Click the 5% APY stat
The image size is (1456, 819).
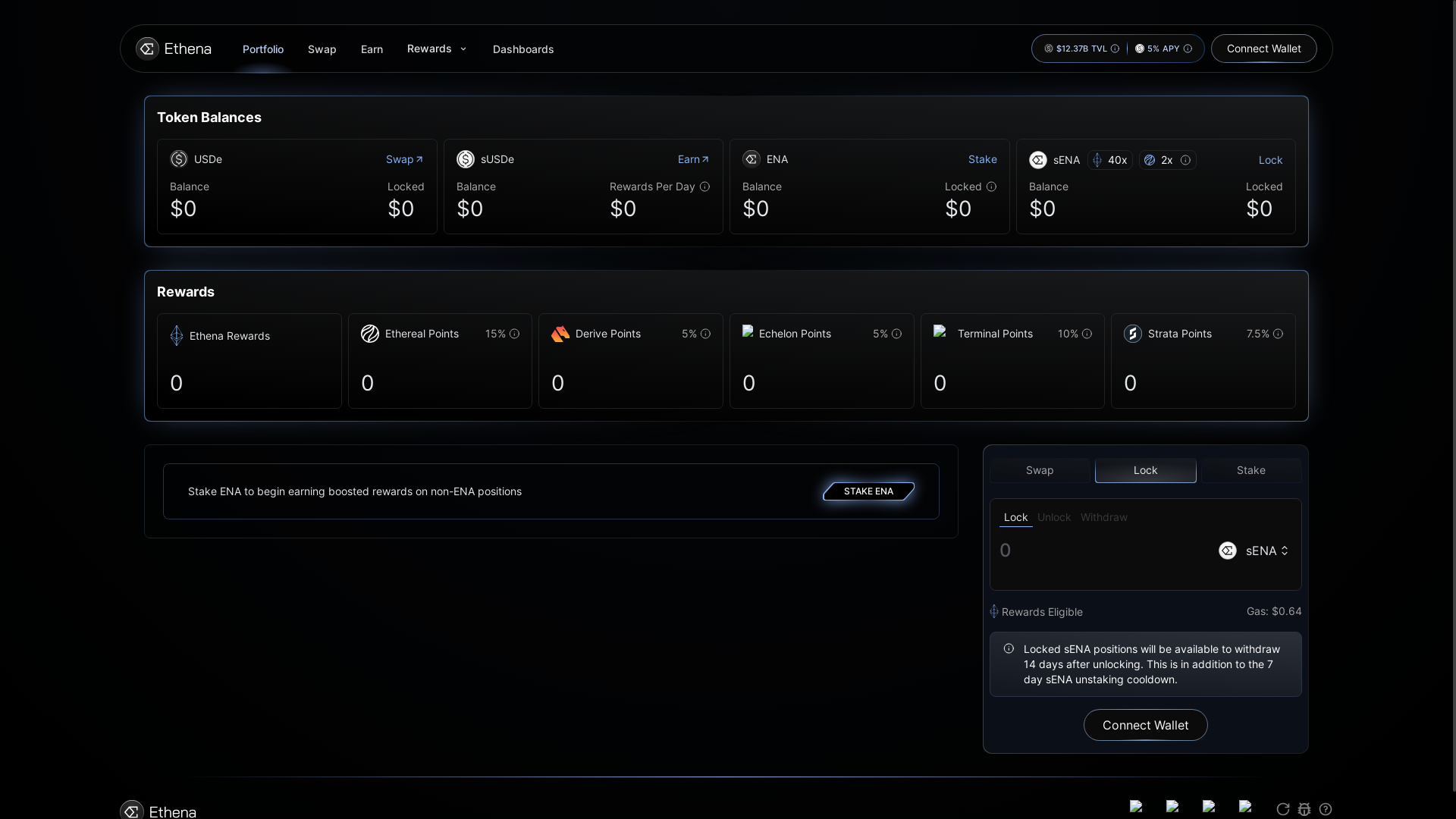tap(1163, 49)
